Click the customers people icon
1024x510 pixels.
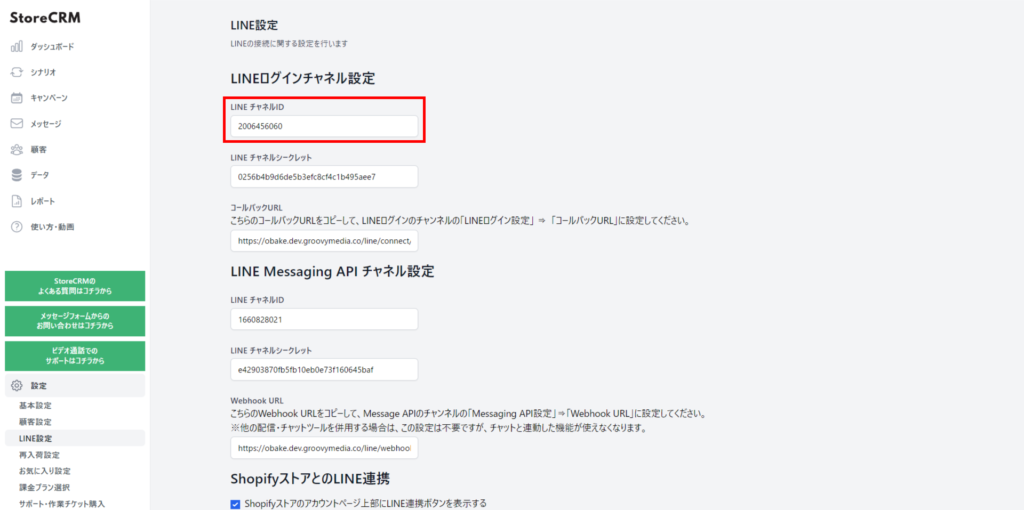click(17, 150)
